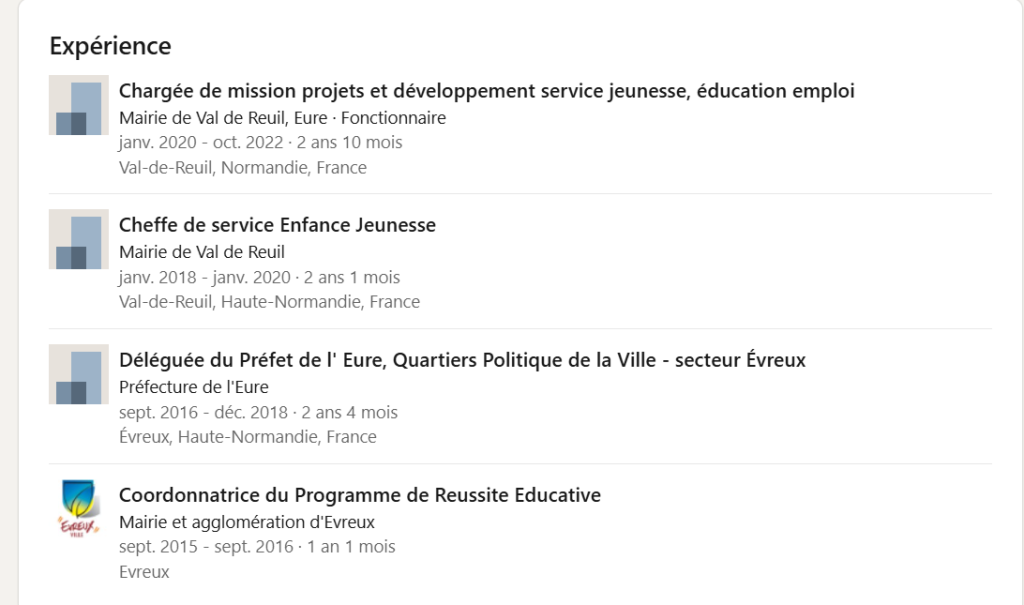This screenshot has width=1024, height=605.
Task: Click the logo beside Déléguée du Préfet entry
Action: [x=78, y=374]
